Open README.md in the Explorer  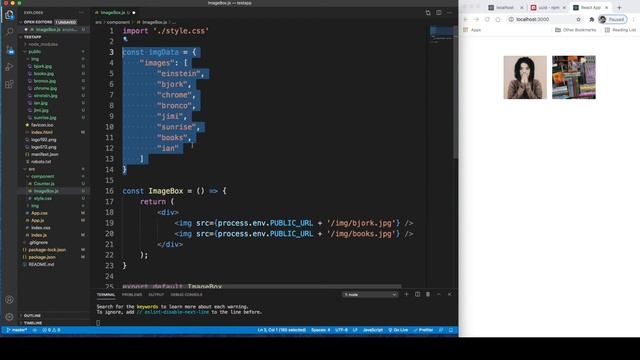(x=41, y=264)
